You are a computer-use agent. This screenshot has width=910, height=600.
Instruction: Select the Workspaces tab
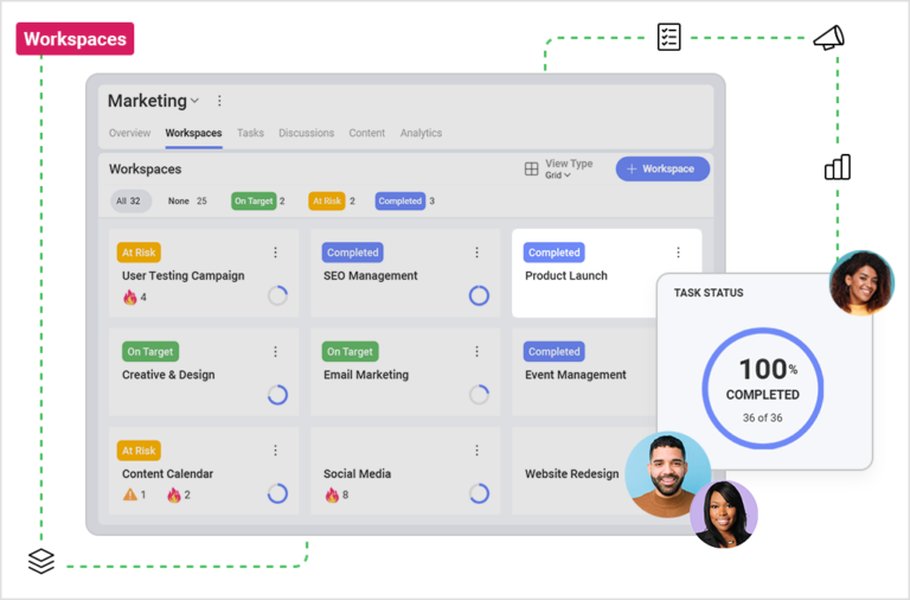pos(193,133)
